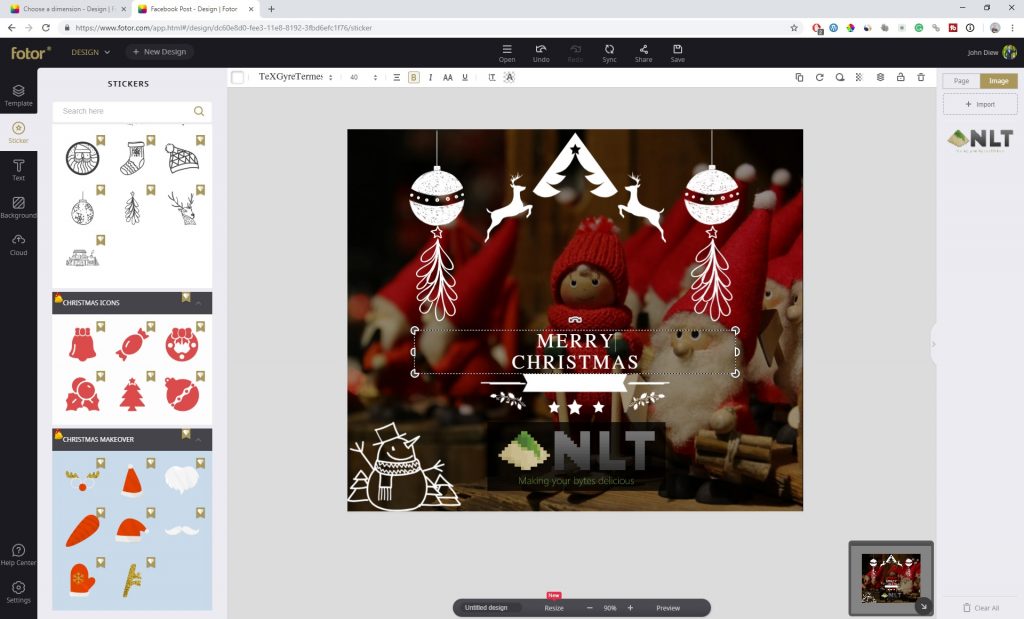Duplicate the selected element

point(799,77)
